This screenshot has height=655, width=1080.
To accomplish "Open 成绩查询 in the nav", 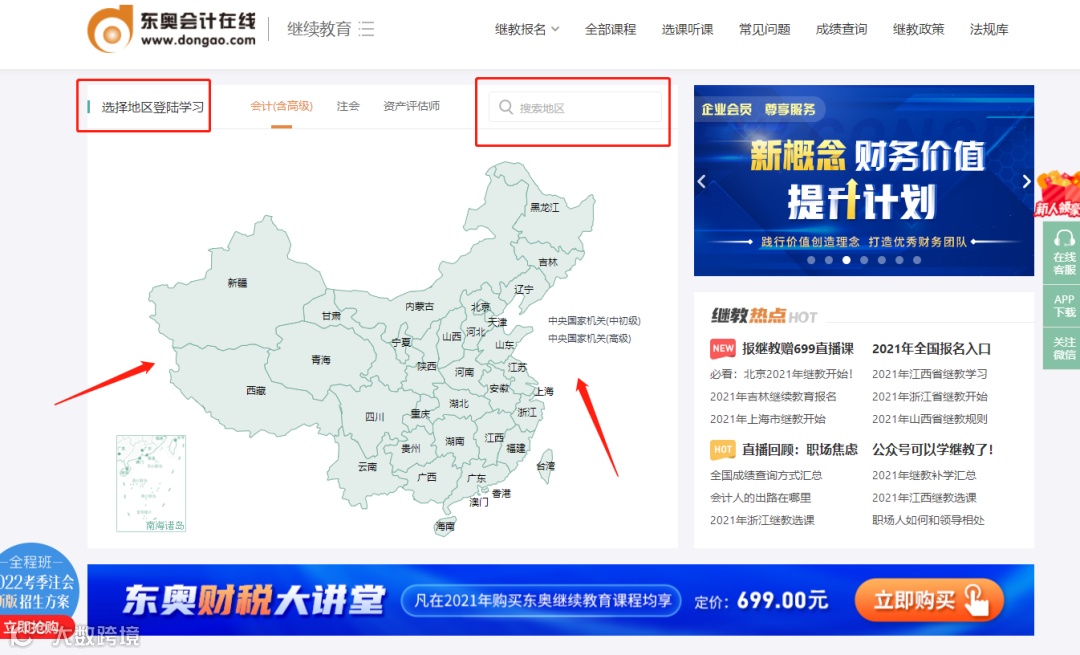I will (x=841, y=30).
